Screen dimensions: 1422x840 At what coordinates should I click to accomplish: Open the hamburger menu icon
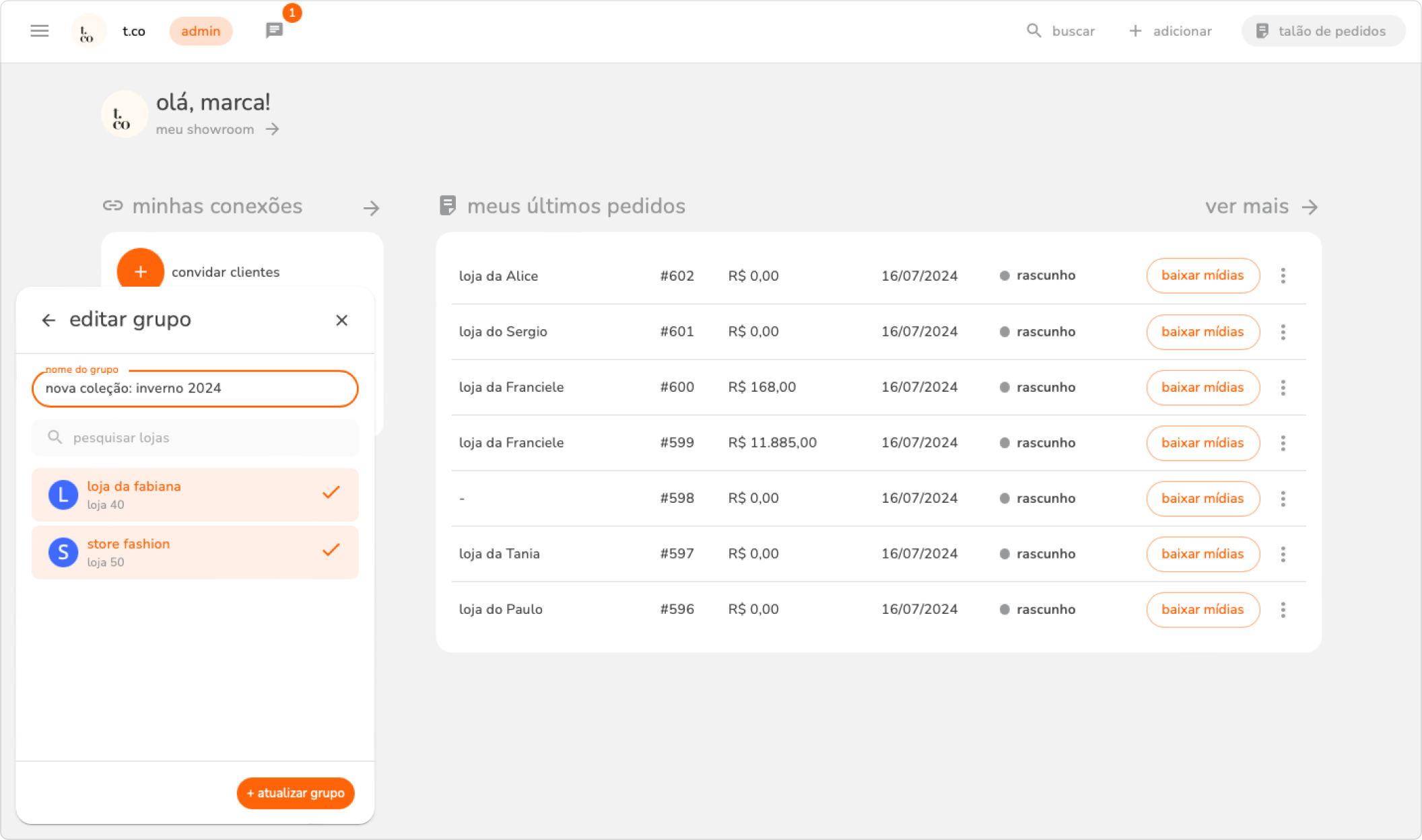tap(40, 31)
